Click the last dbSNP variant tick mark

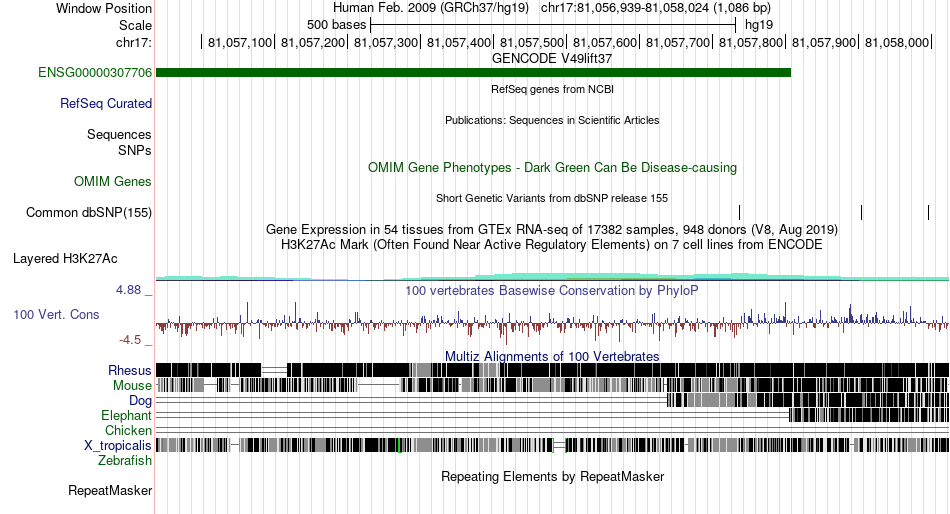coord(928,213)
